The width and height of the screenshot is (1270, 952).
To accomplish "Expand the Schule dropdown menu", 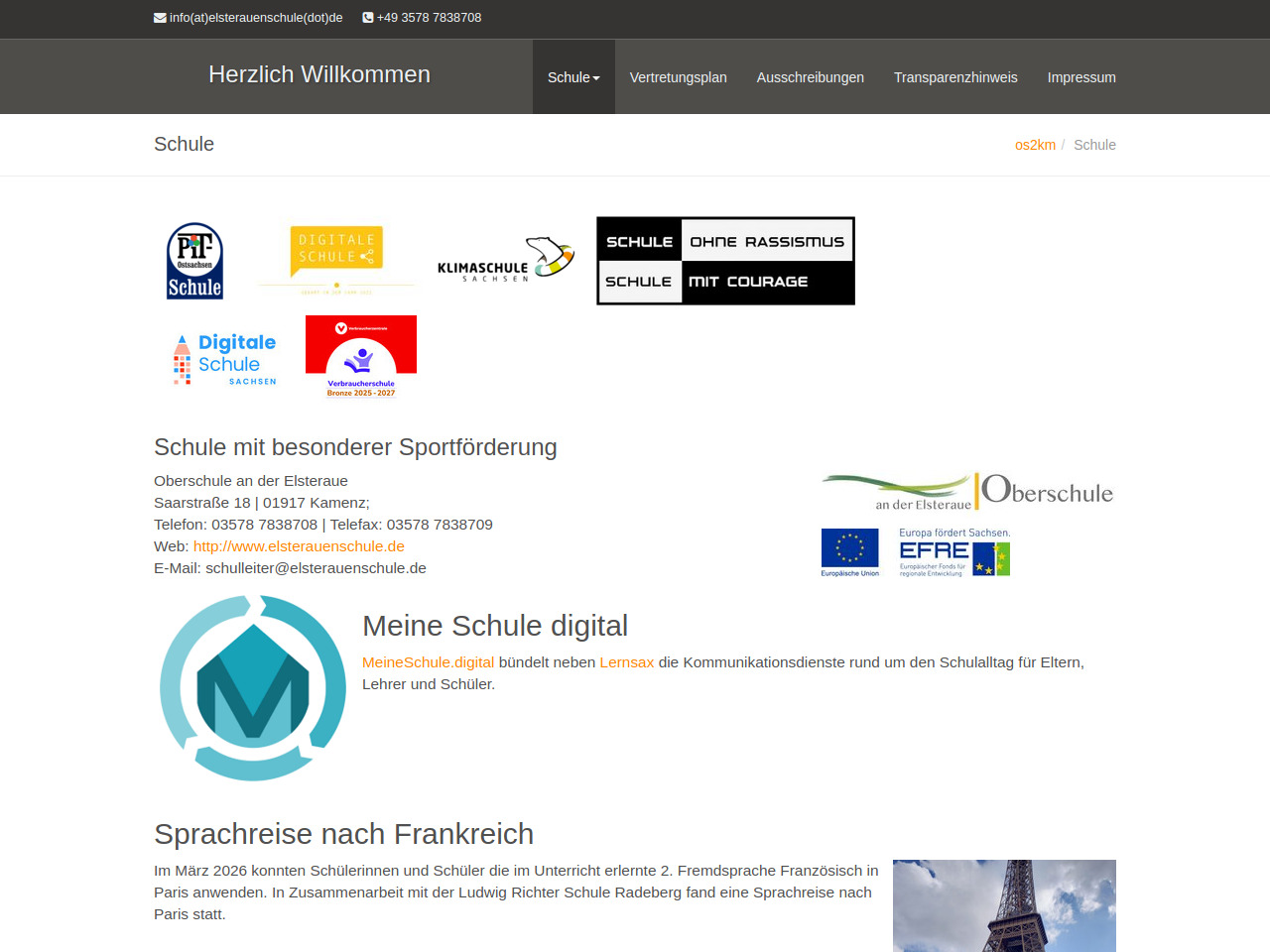I will (573, 77).
